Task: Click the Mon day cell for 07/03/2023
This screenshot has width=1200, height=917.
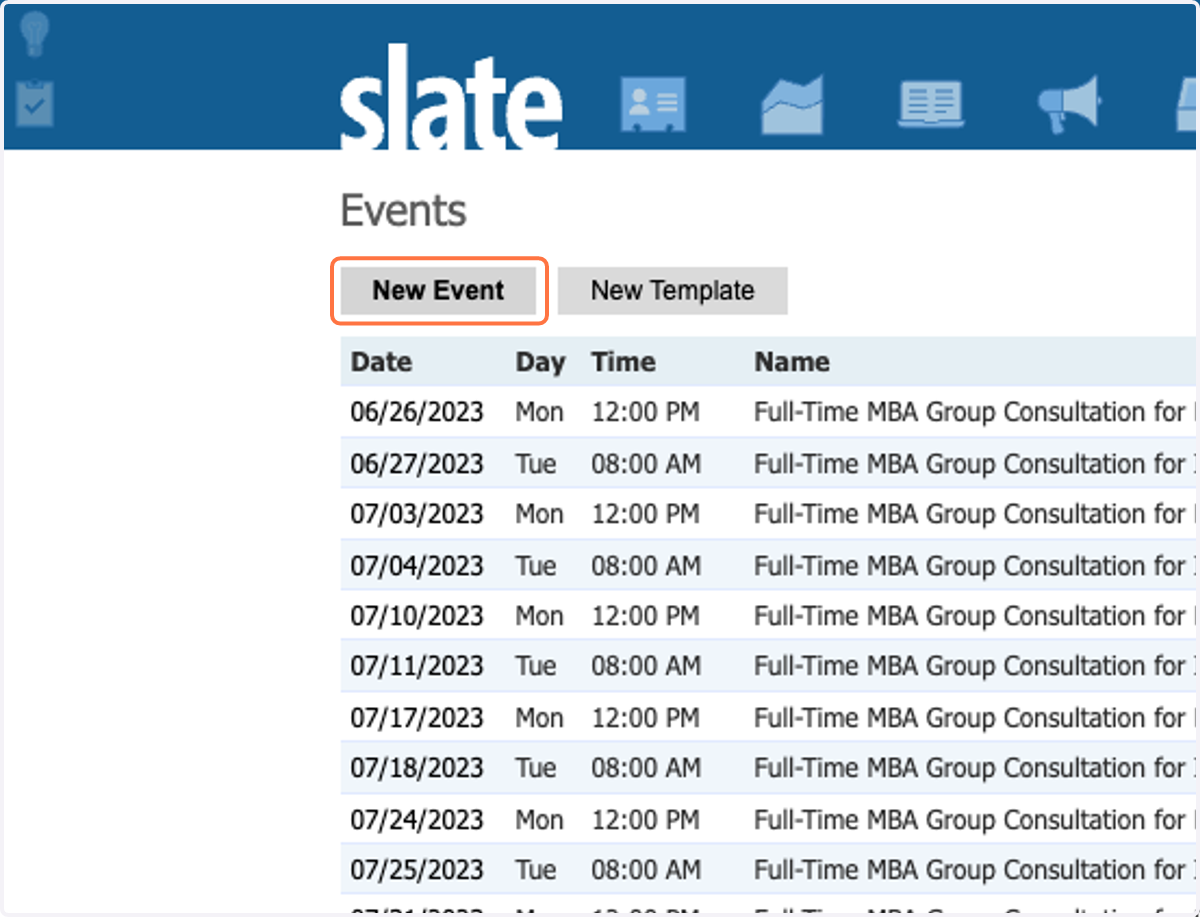Action: click(x=539, y=514)
